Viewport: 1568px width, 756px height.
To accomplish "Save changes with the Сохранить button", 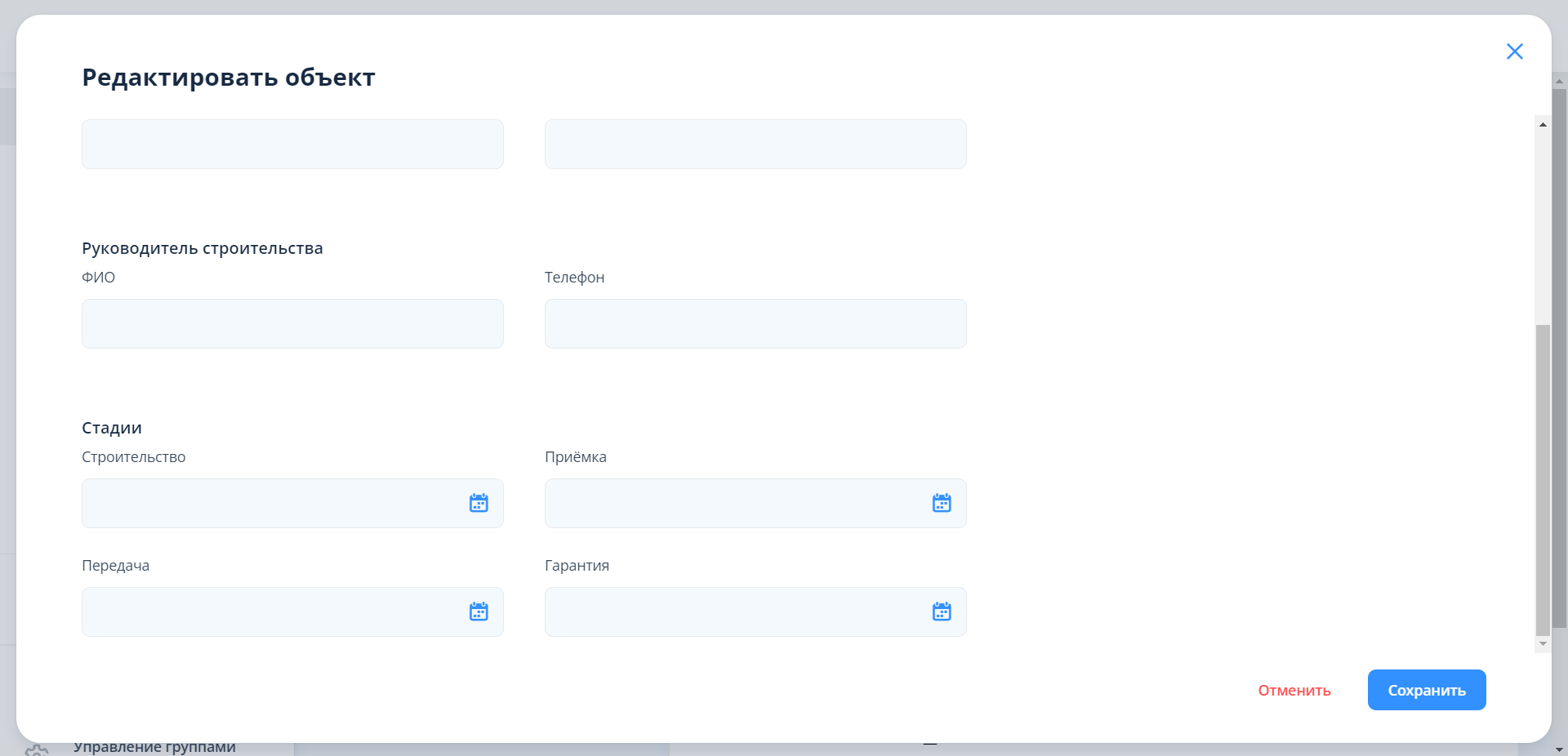I will 1427,691.
